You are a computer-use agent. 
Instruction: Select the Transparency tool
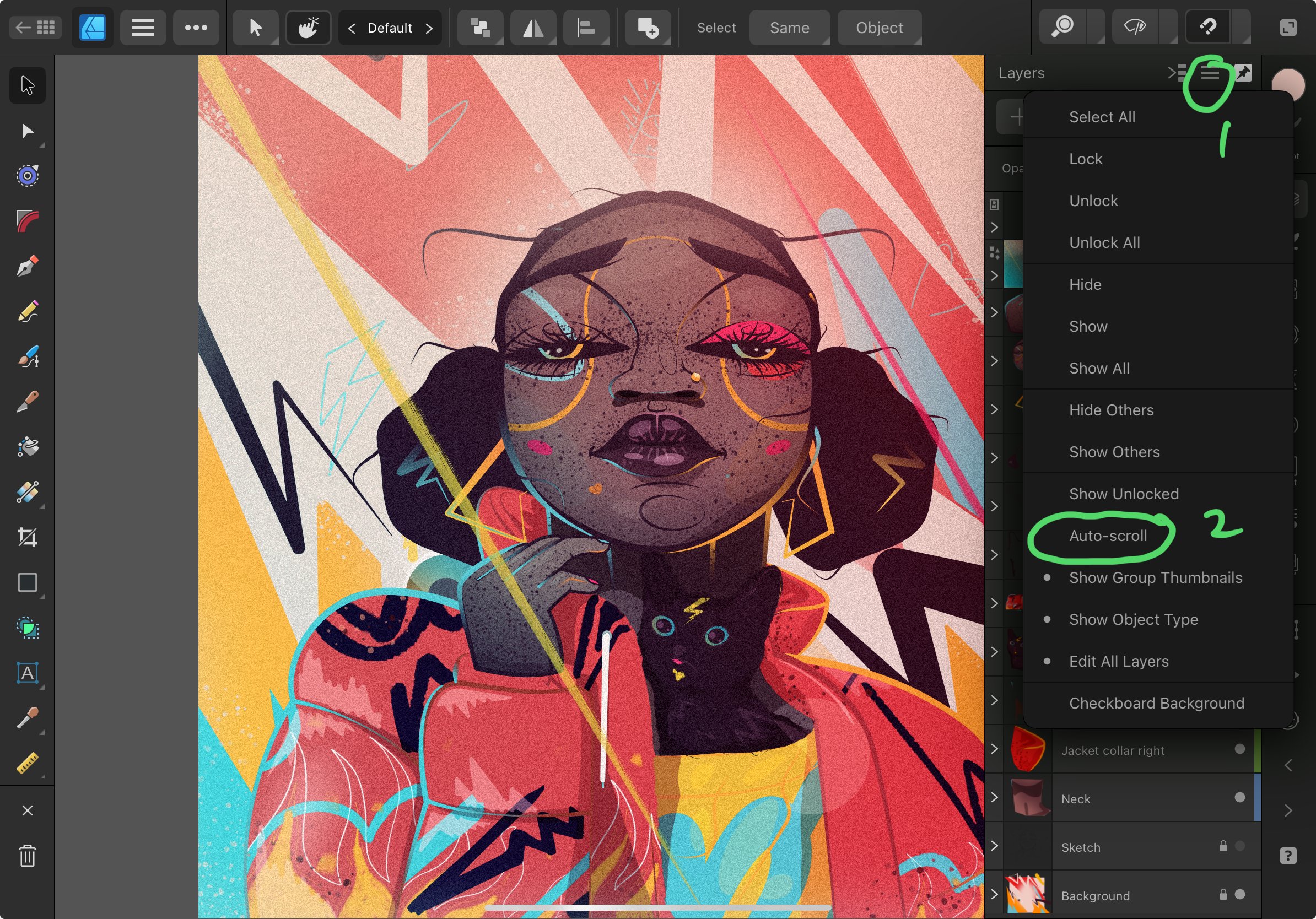pyautogui.click(x=28, y=492)
